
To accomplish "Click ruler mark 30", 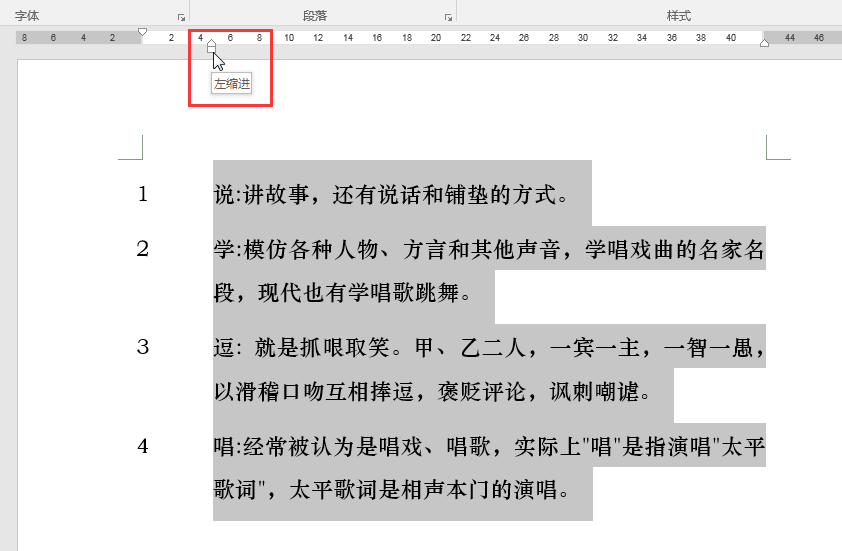I will pyautogui.click(x=583, y=38).
